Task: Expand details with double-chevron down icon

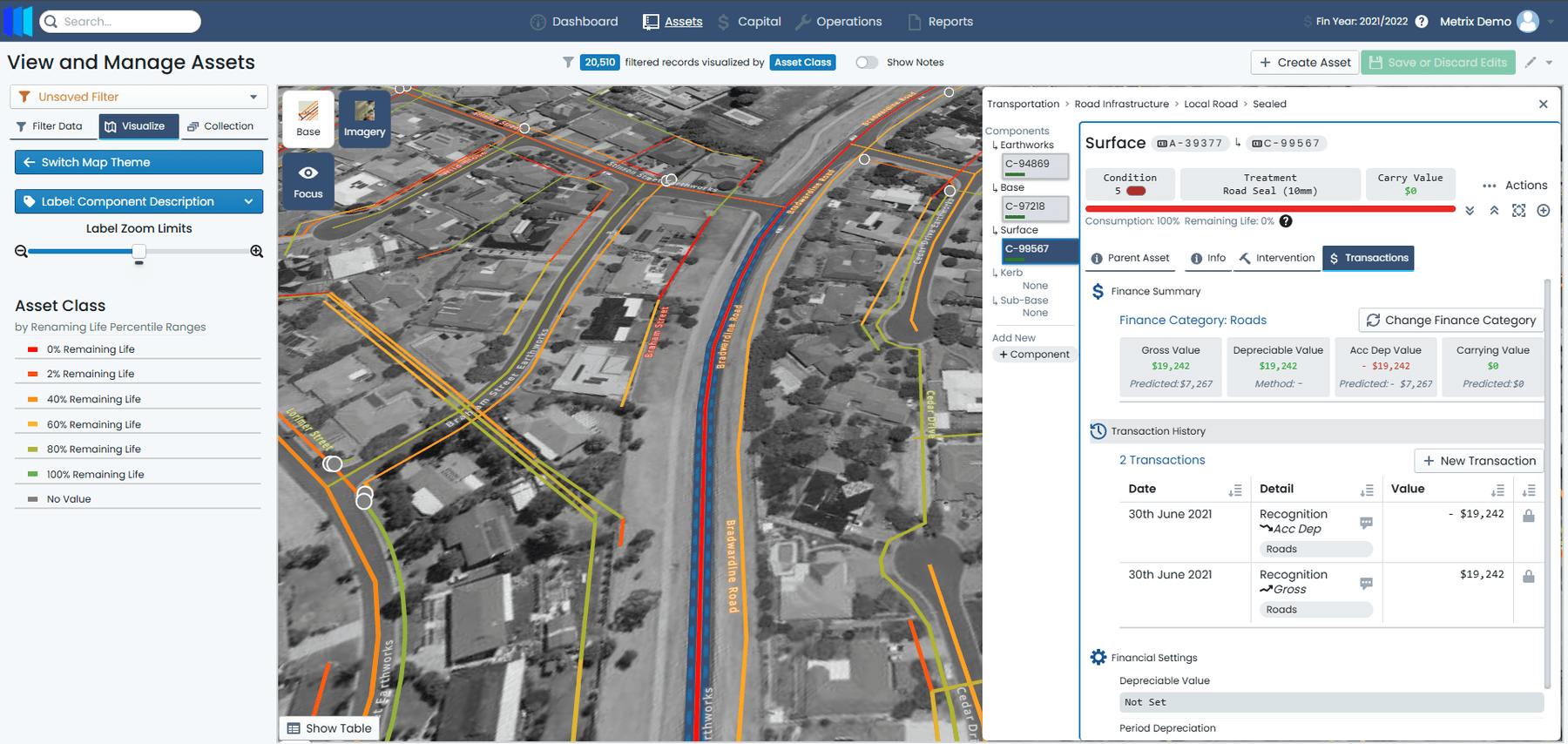Action: coord(1470,211)
